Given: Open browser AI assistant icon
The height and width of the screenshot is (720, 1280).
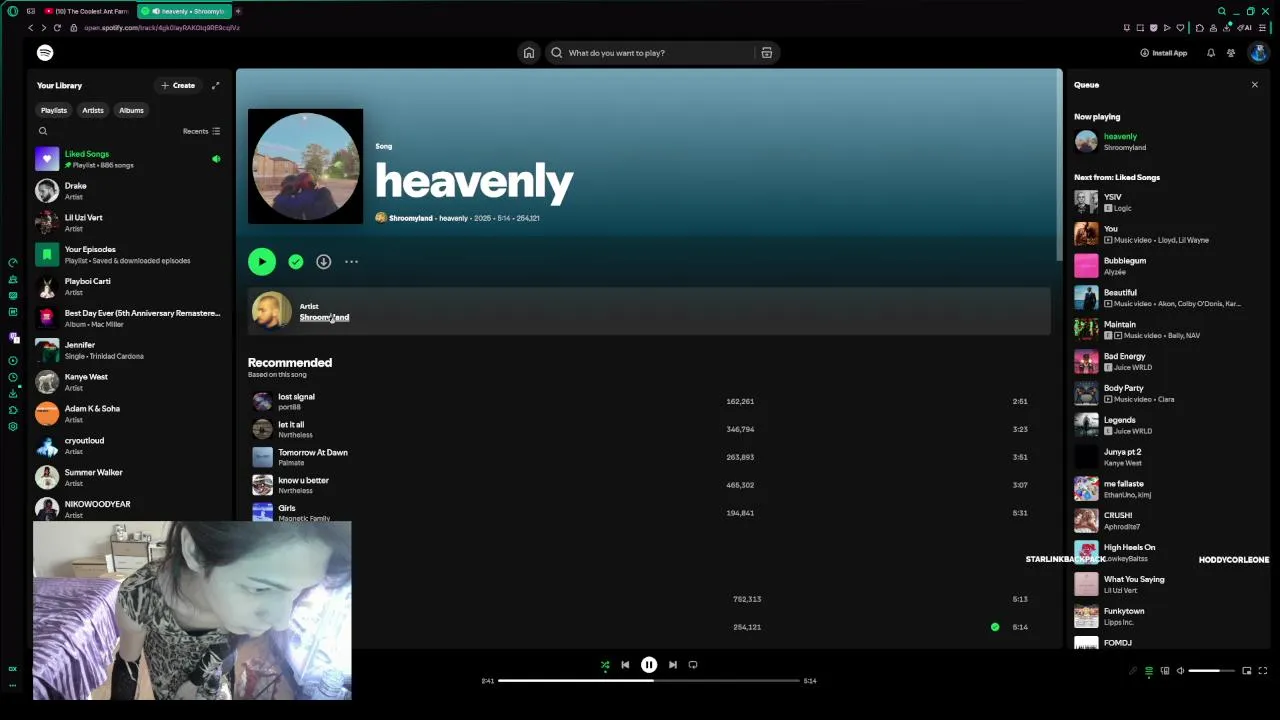Looking at the screenshot, I should (1244, 28).
